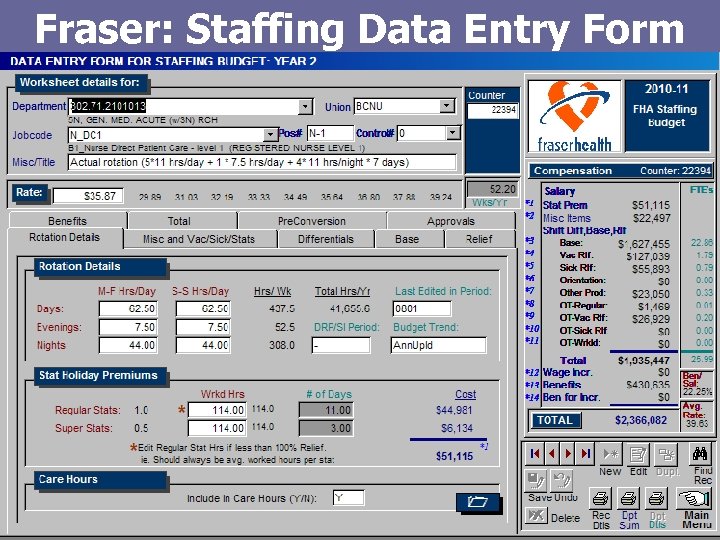Open the folder icon in Care Hours
Viewport: 720px width, 540px height.
(x=478, y=502)
